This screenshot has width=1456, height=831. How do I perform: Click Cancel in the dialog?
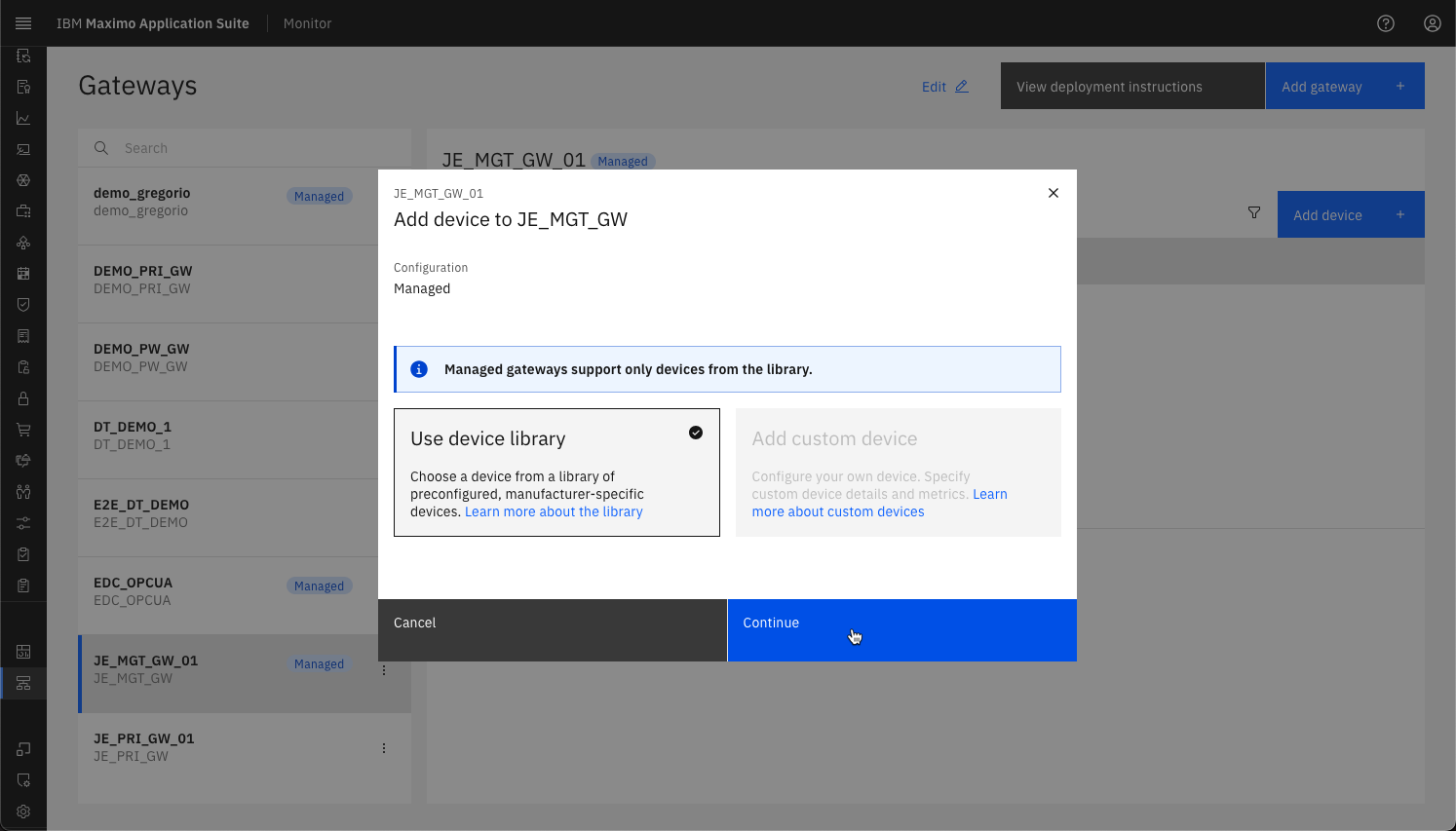coord(553,630)
